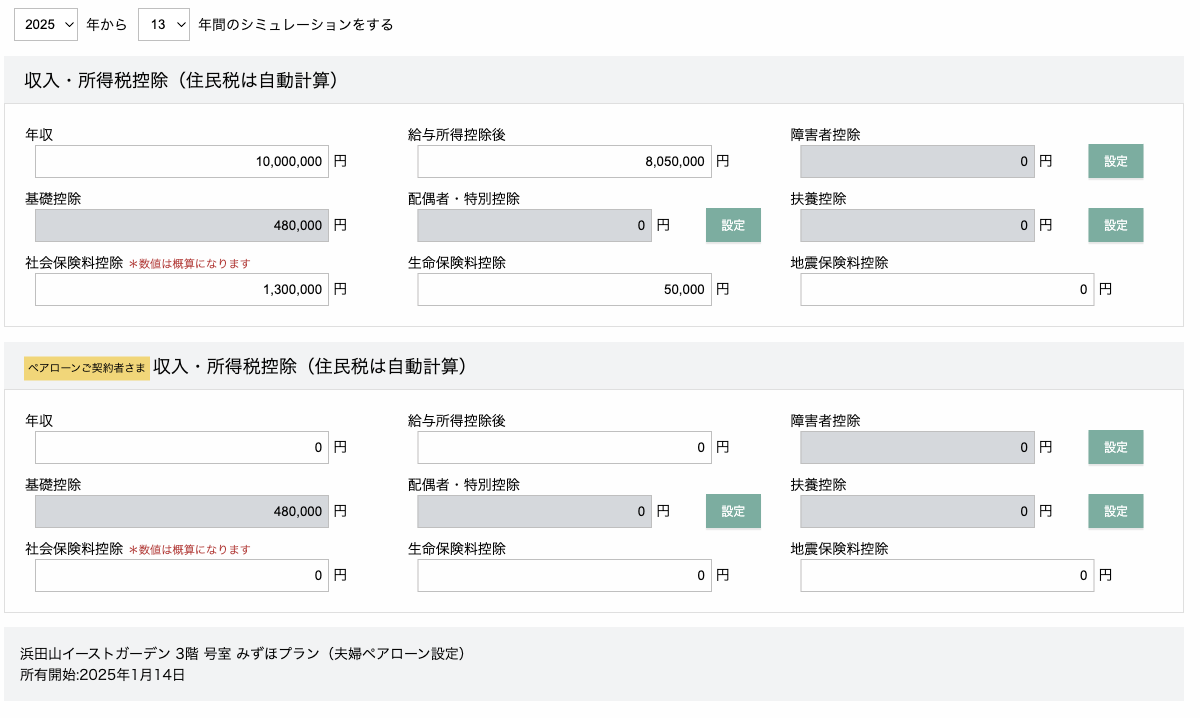Click the main contractor's 地震保険料控除 input field
Image resolution: width=1200 pixels, height=718 pixels.
click(x=947, y=289)
